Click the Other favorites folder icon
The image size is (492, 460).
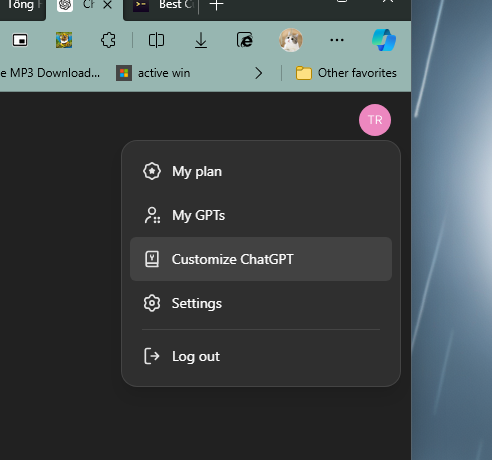[x=304, y=73]
